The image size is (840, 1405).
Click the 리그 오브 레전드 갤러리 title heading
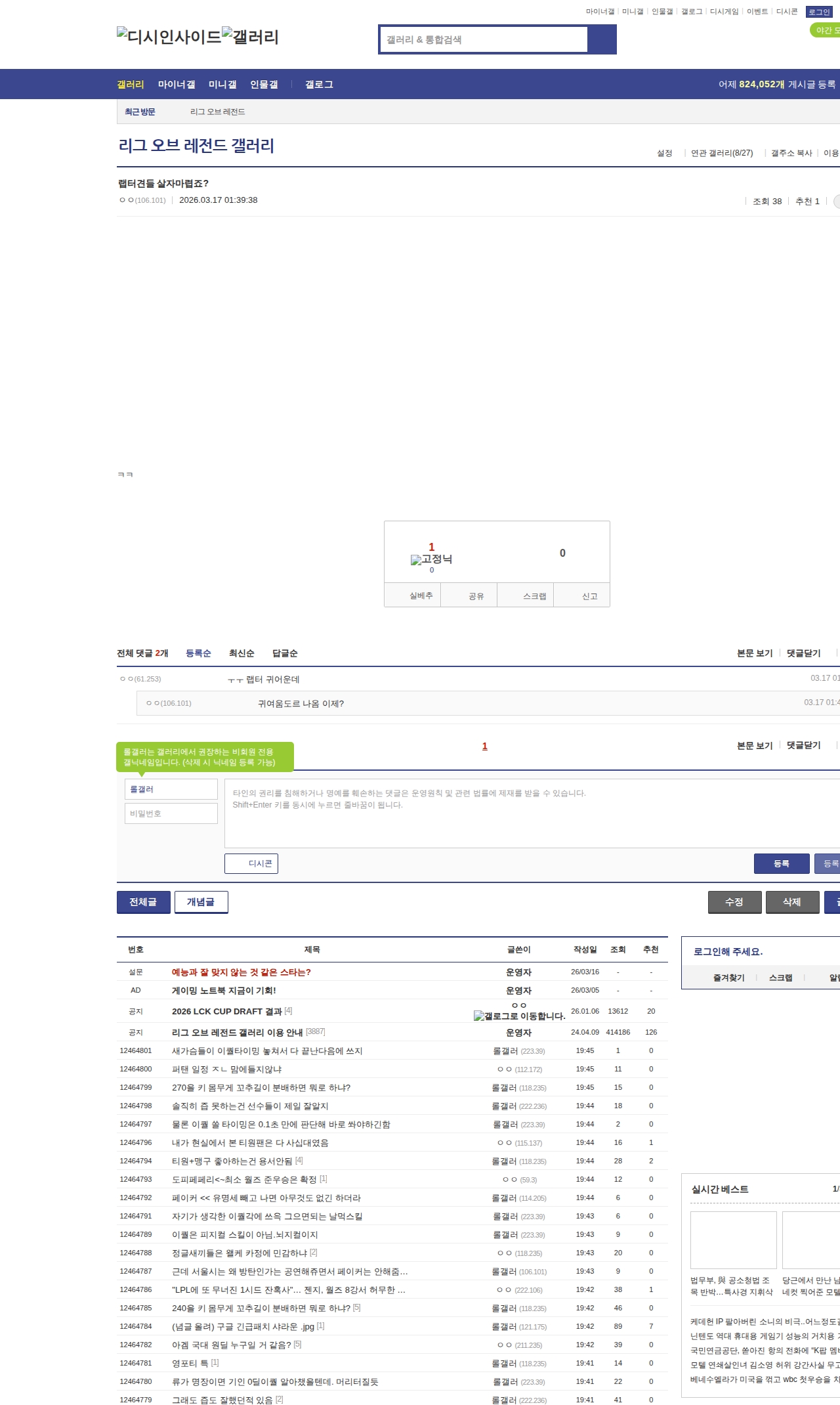[196, 146]
